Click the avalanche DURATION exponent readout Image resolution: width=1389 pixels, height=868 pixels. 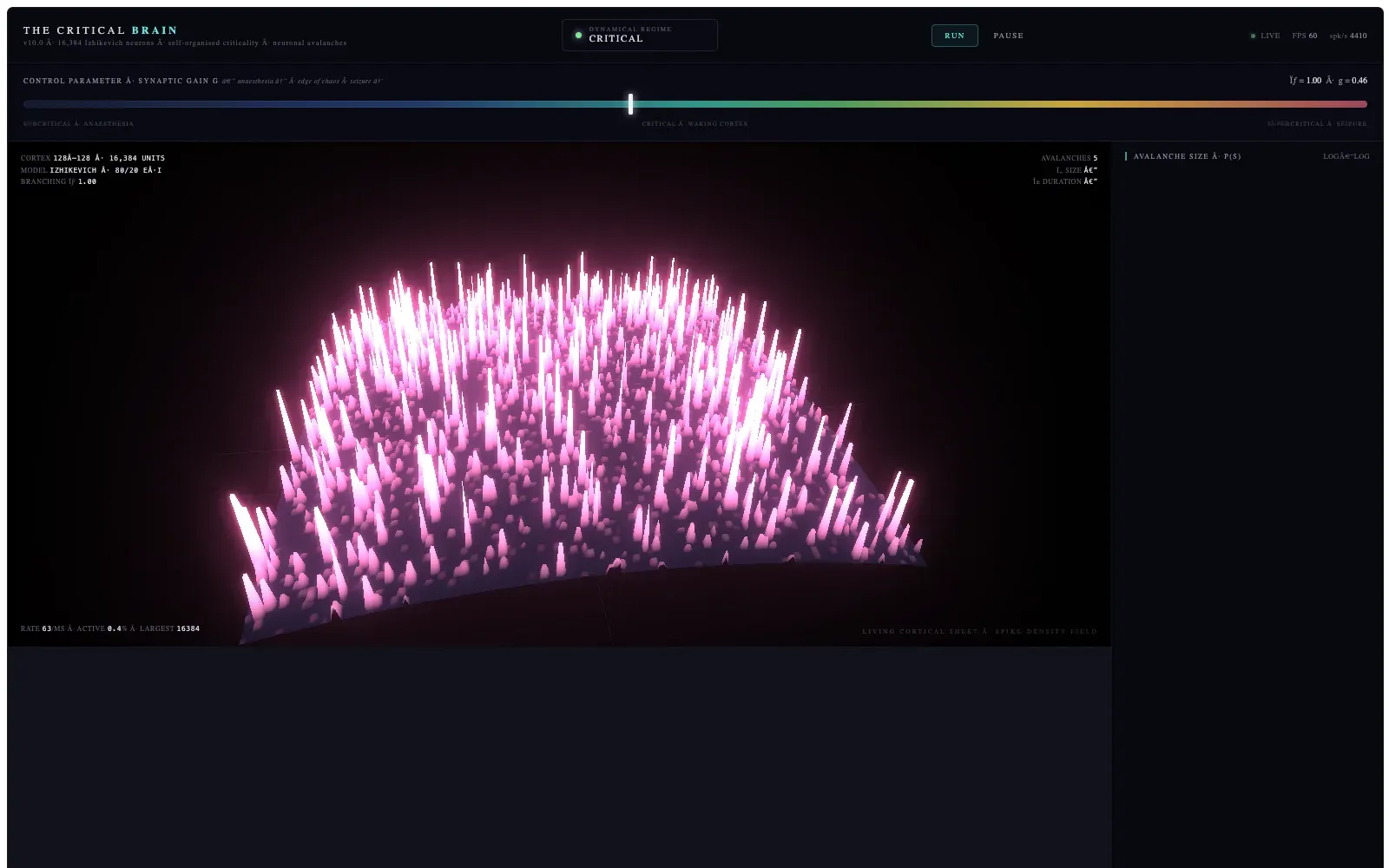[1065, 181]
